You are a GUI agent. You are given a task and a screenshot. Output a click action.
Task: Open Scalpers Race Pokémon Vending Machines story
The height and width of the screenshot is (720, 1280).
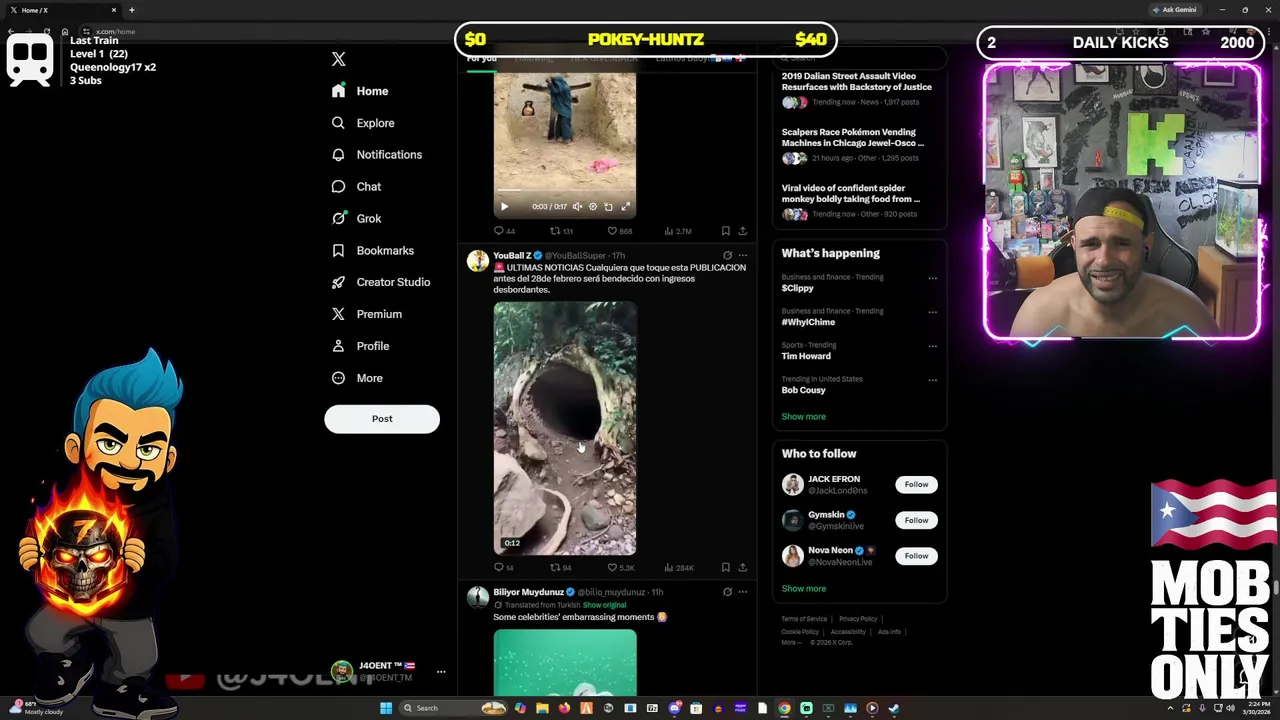tap(860, 145)
